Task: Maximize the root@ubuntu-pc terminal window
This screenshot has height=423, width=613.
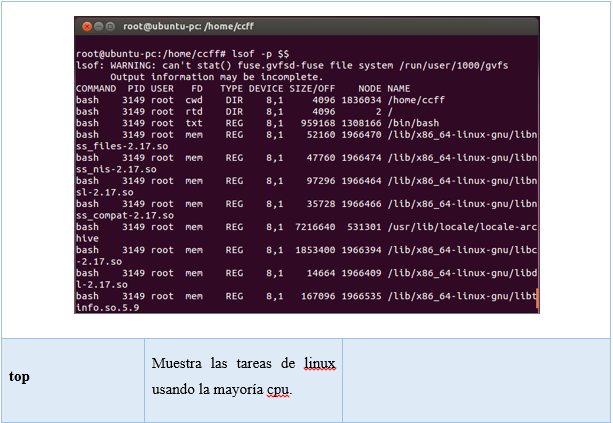Action: (x=110, y=27)
